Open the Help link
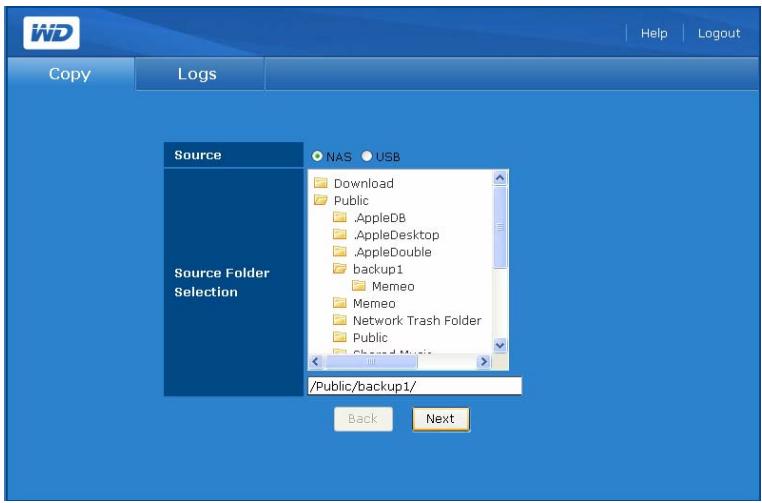Screen dimensions: 762x503 tap(654, 34)
